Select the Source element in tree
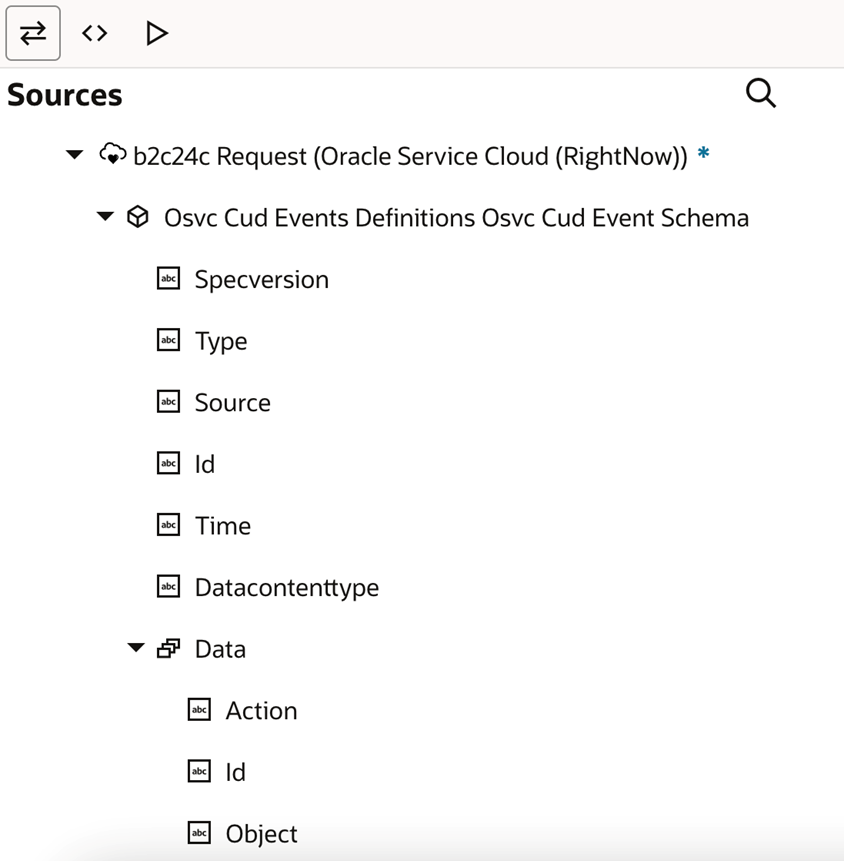 [232, 402]
